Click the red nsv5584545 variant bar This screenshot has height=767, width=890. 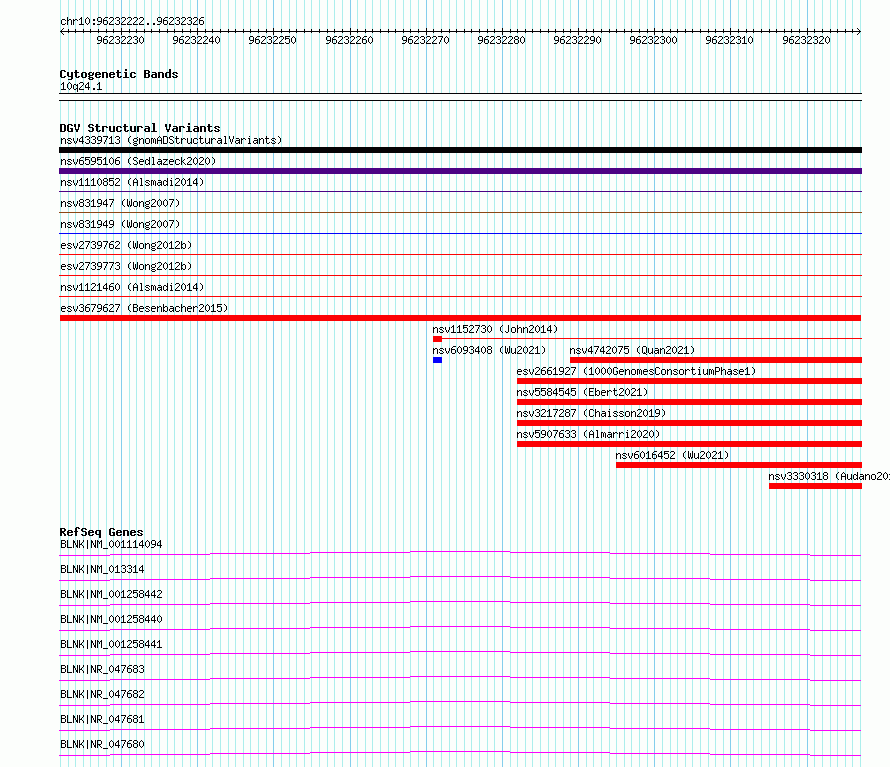pyautogui.click(x=689, y=402)
